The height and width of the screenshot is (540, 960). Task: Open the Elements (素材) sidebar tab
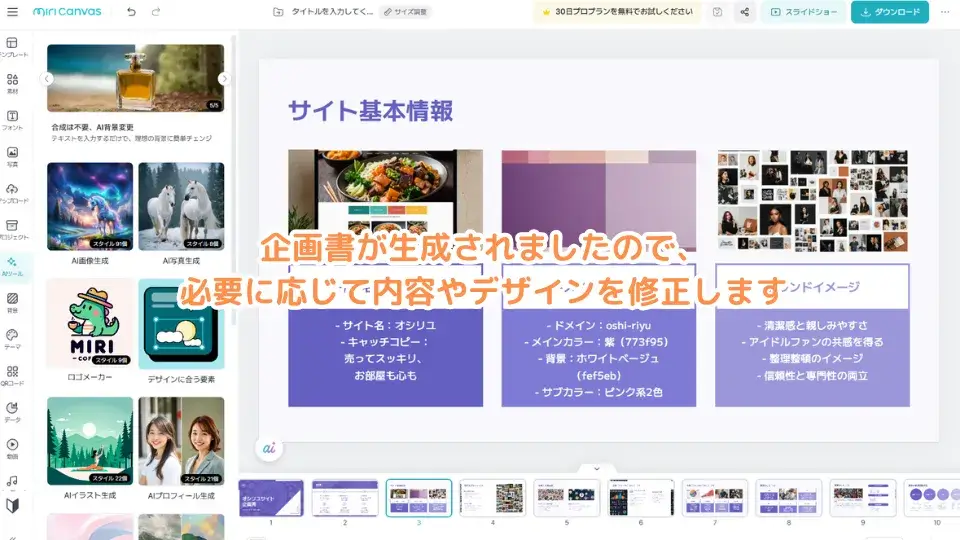pyautogui.click(x=12, y=84)
